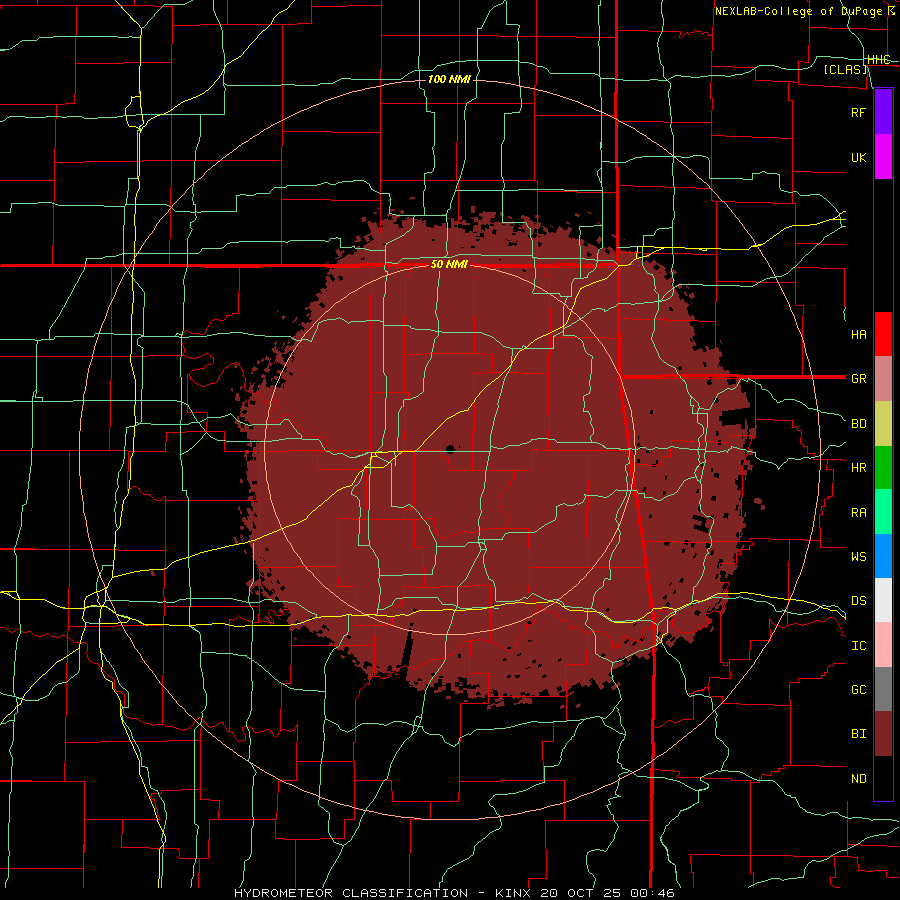Click the '[CLAS]' unit label
This screenshot has width=900, height=900.
(845, 70)
